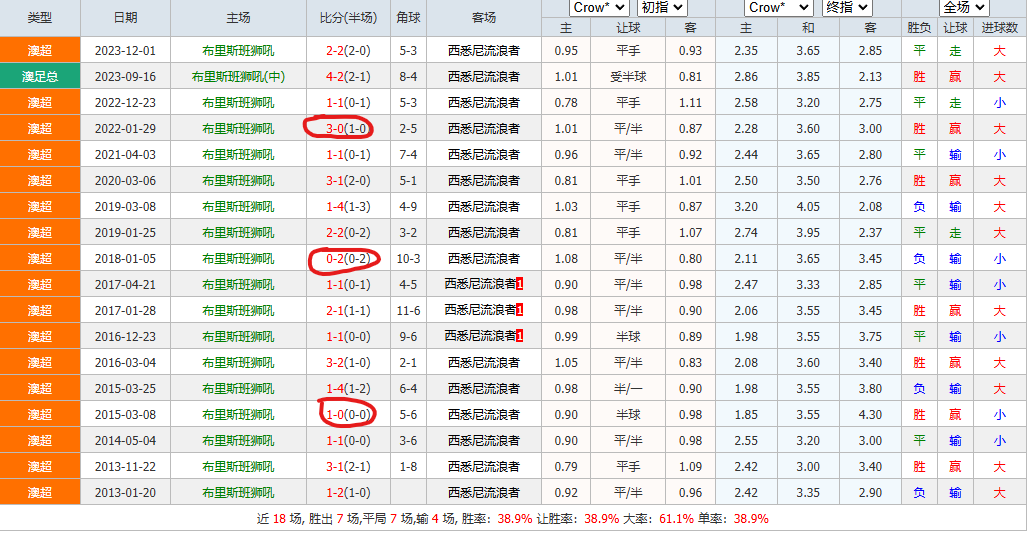
Task: Click red card badge on 2017-01-28 row
Action: click(x=519, y=310)
